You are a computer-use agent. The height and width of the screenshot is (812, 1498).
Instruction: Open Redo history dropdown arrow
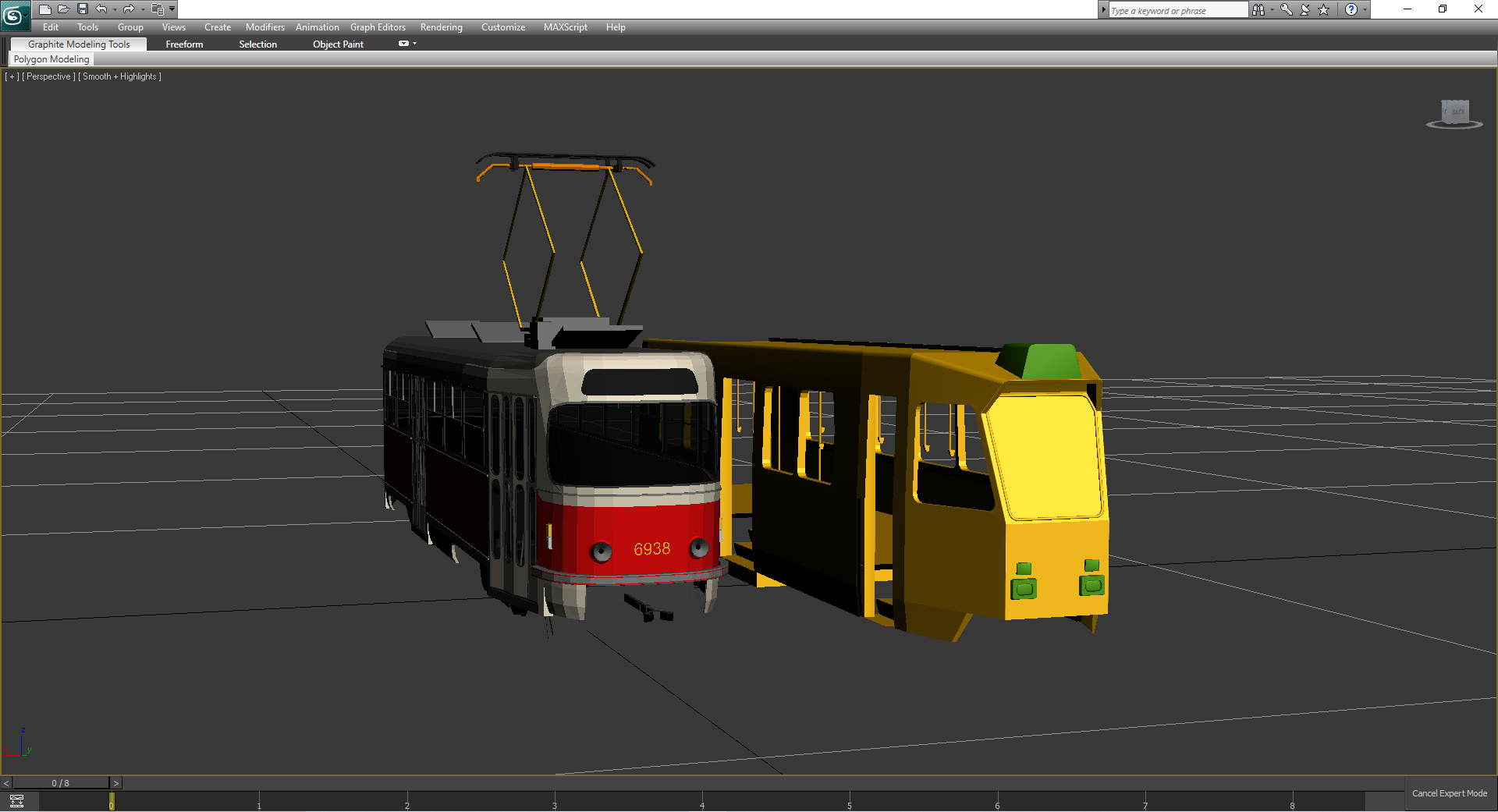(x=143, y=9)
